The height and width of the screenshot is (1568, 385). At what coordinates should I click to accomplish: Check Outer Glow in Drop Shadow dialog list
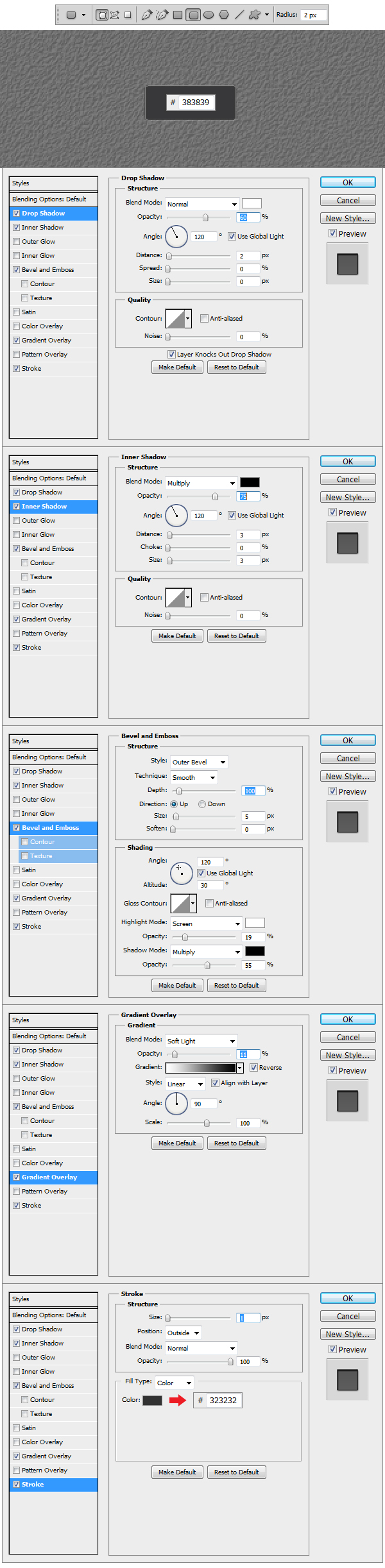pos(17,242)
